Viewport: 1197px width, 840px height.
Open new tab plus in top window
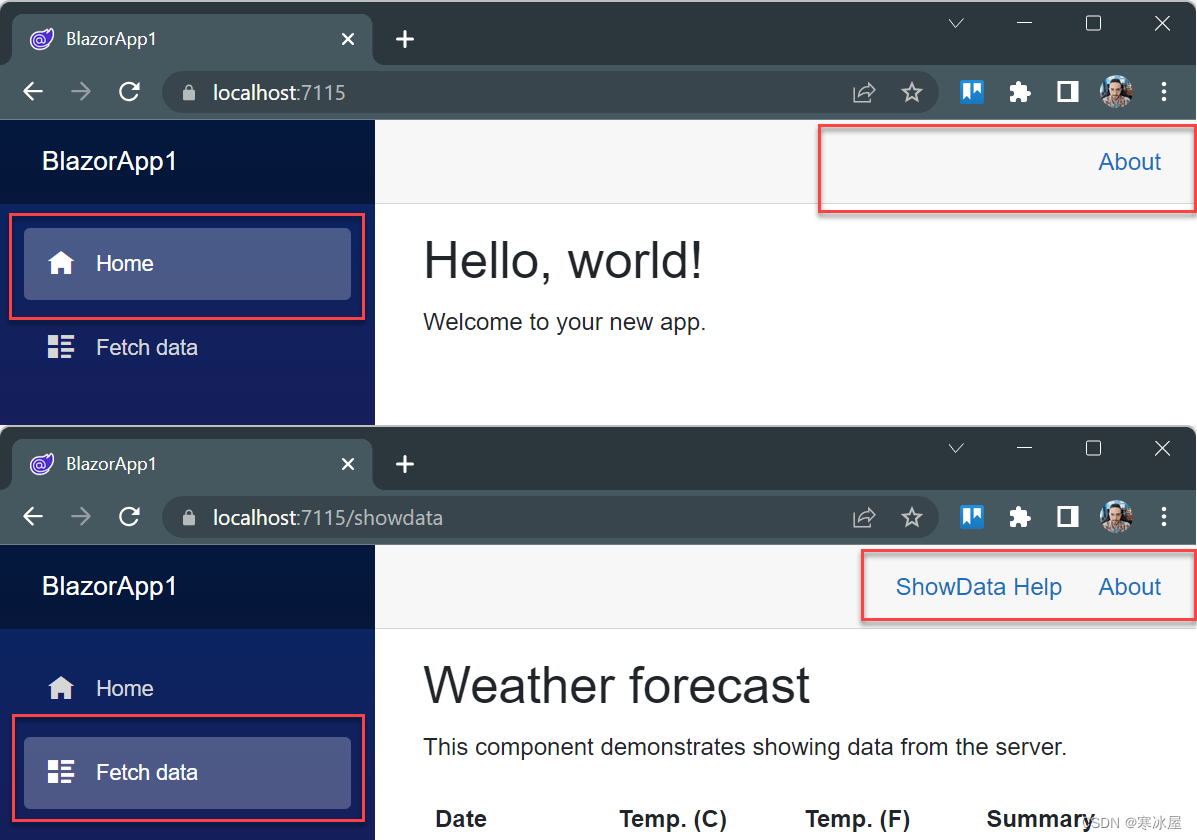coord(405,39)
